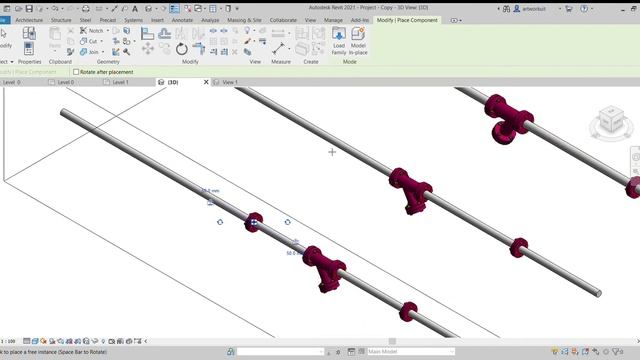Click the selection filter funnel icon in status bar
This screenshot has width=640, height=360.
tap(616, 351)
